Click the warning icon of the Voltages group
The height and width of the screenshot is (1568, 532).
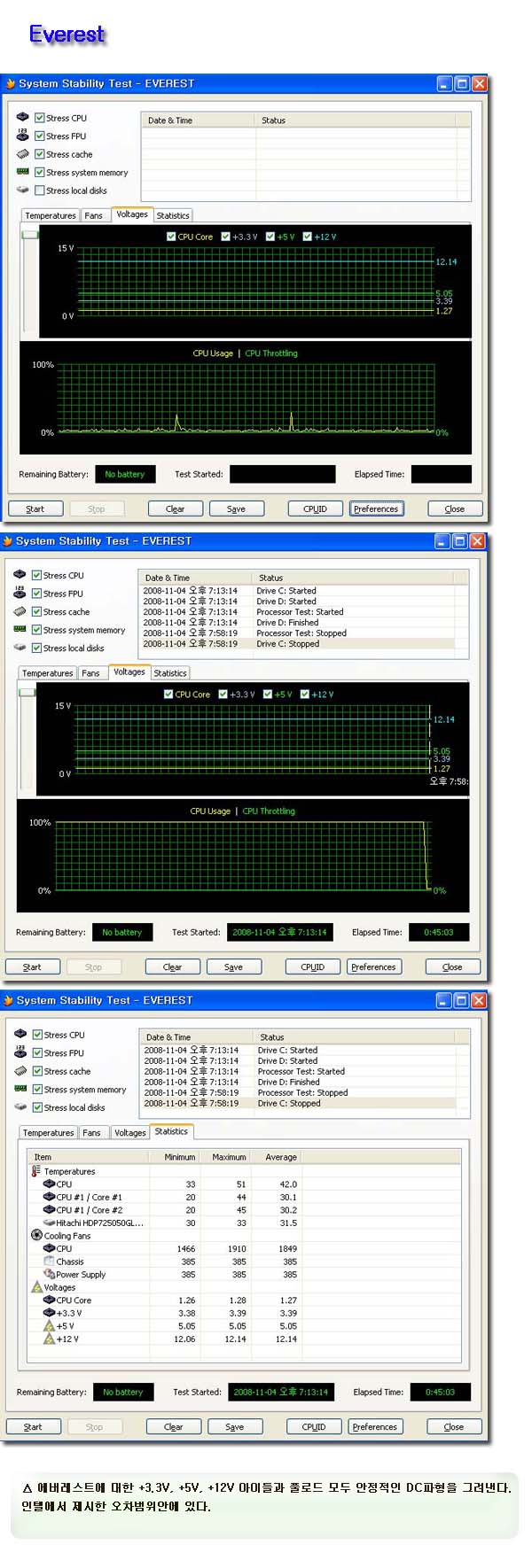coord(36,1286)
